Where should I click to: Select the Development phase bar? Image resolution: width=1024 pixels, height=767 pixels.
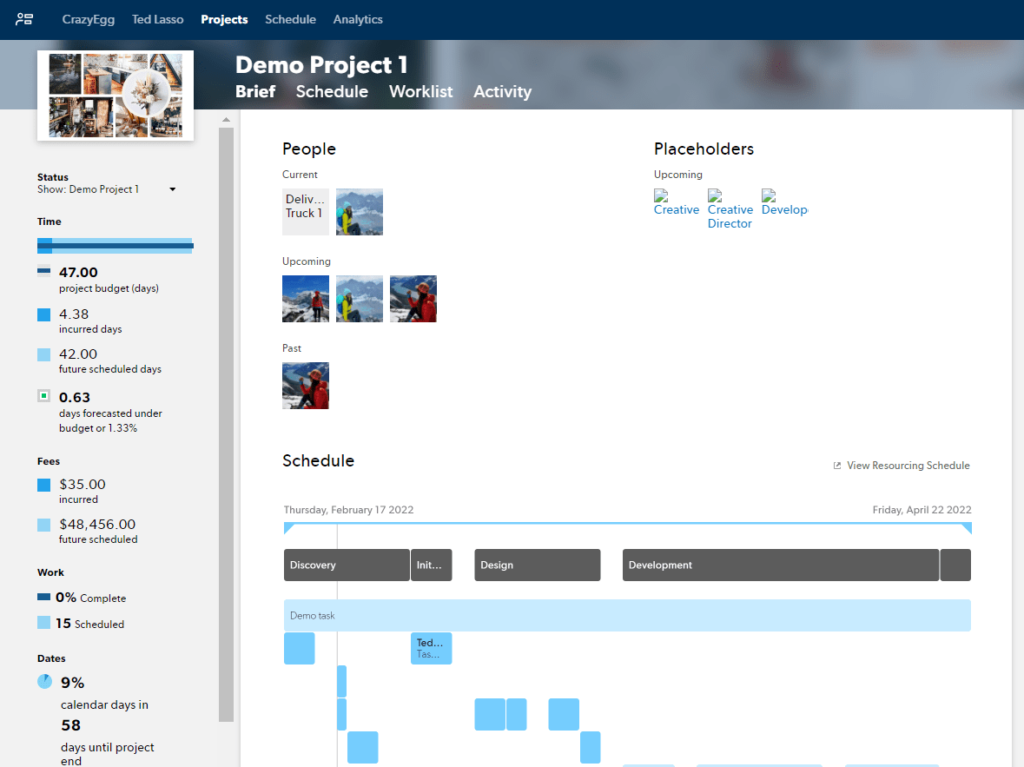(780, 565)
